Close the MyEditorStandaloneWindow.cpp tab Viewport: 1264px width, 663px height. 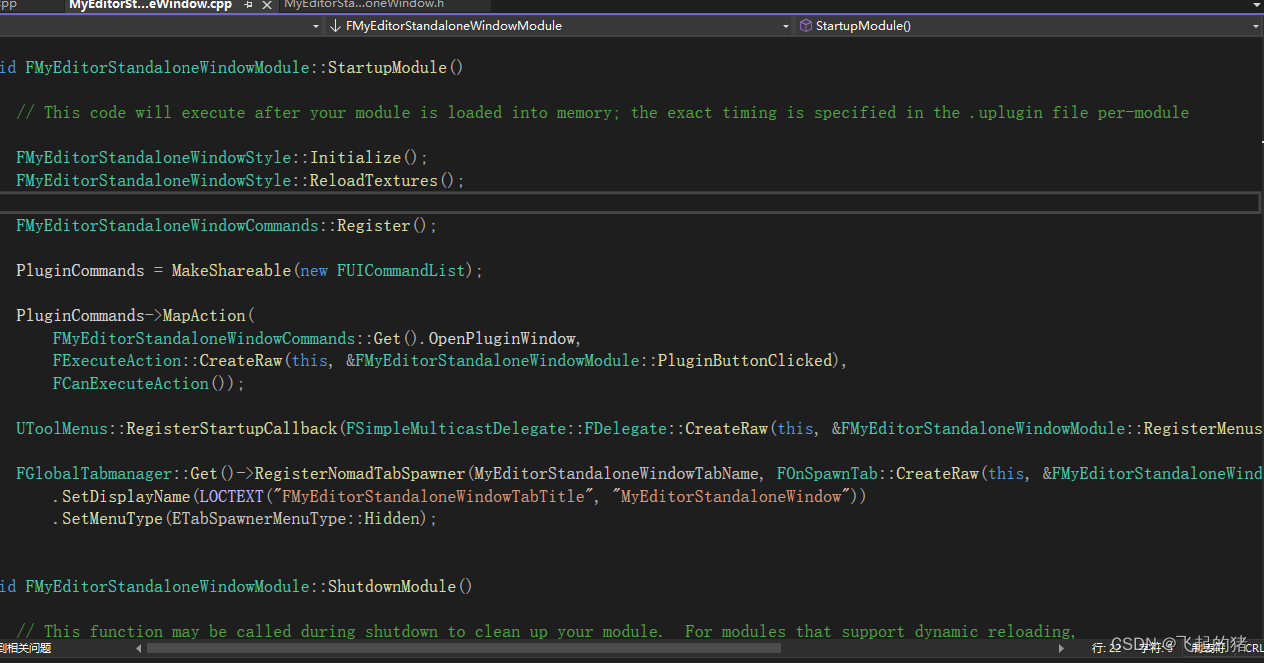click(267, 5)
